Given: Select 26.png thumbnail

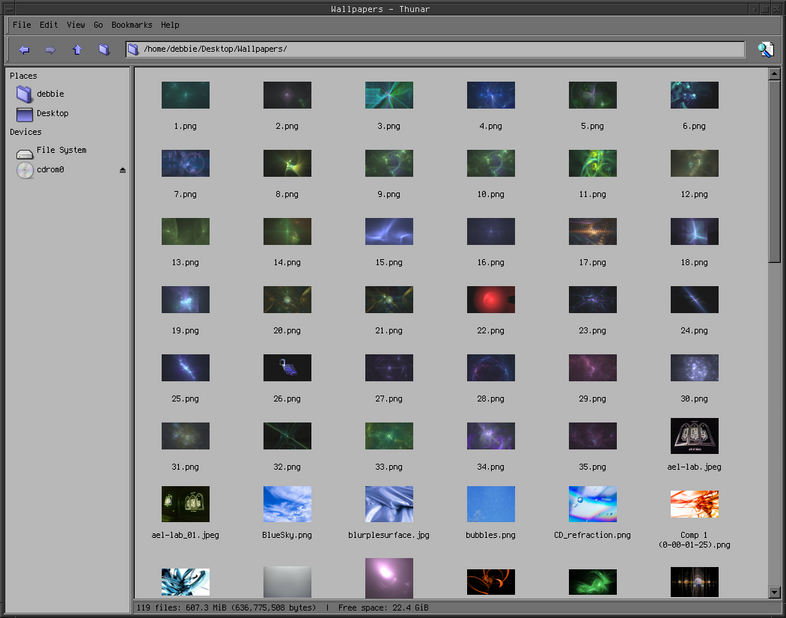Looking at the screenshot, I should 287,368.
